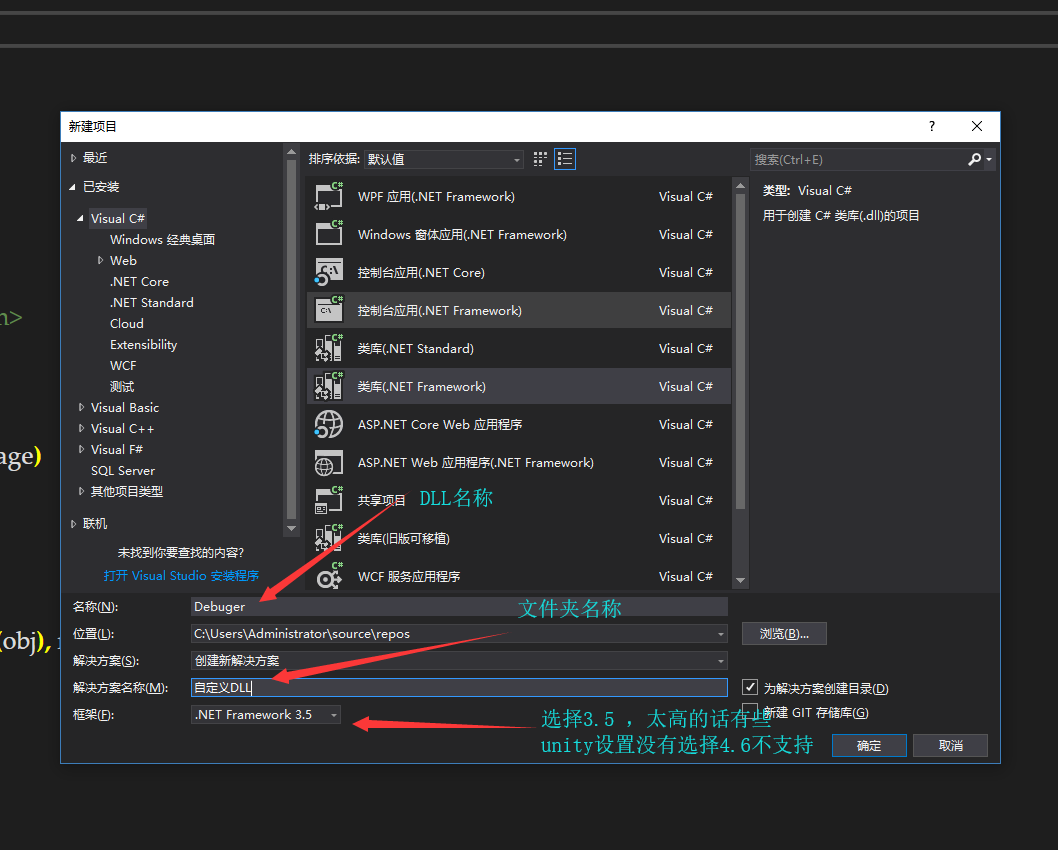Viewport: 1058px width, 850px height.
Task: Click the 搜索(Ctrl+E) search box
Action: [858, 160]
